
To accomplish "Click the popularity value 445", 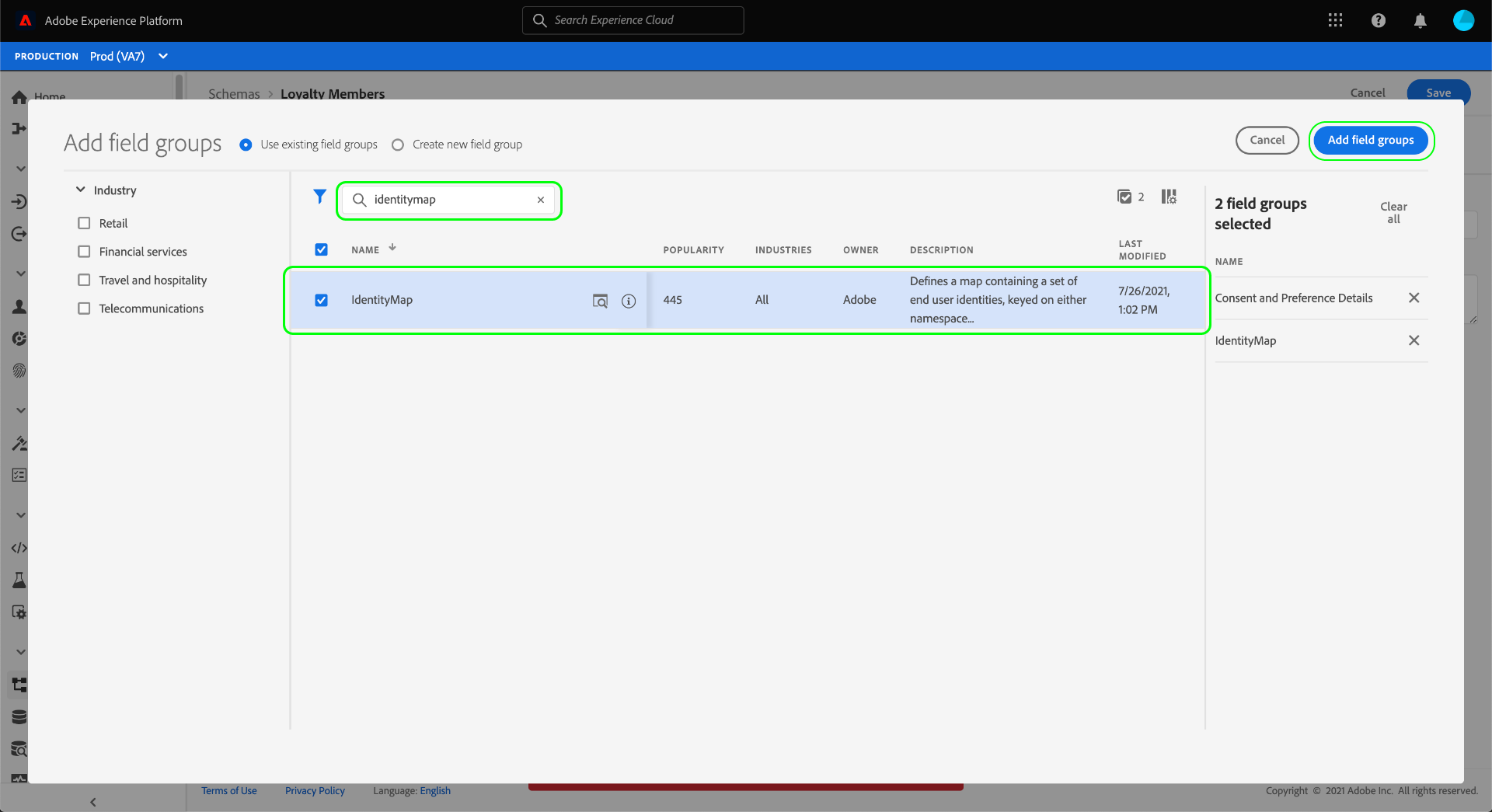I will point(673,300).
